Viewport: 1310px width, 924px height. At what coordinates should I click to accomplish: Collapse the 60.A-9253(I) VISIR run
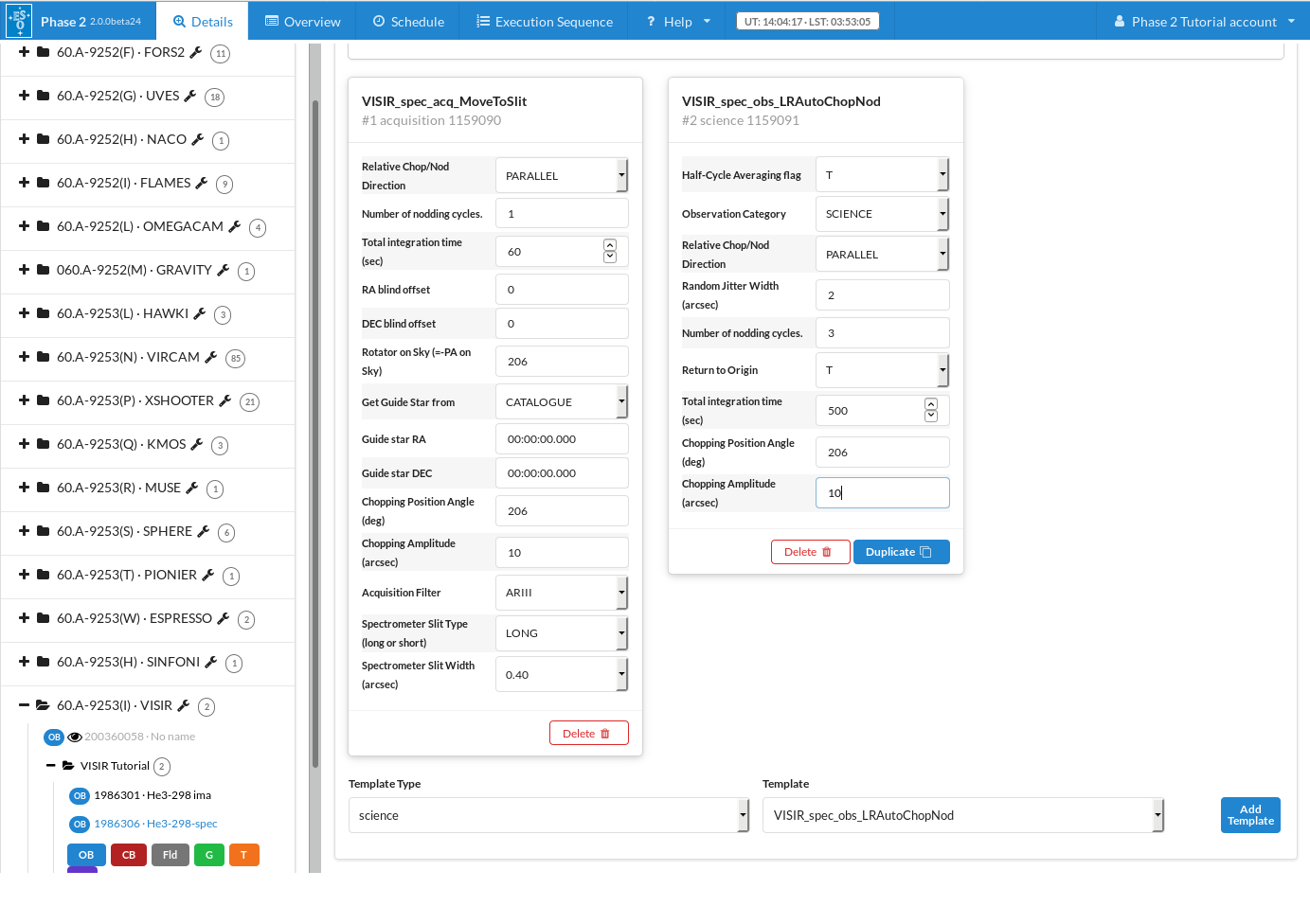[25, 705]
